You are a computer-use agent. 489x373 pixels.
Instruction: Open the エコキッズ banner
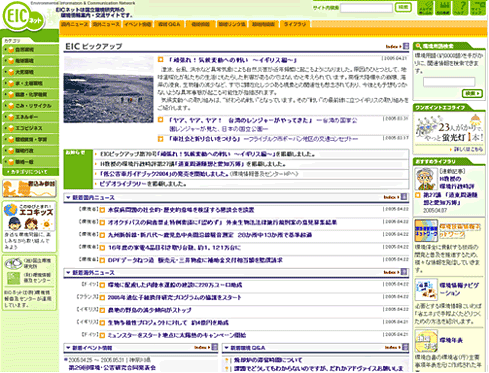[29, 216]
